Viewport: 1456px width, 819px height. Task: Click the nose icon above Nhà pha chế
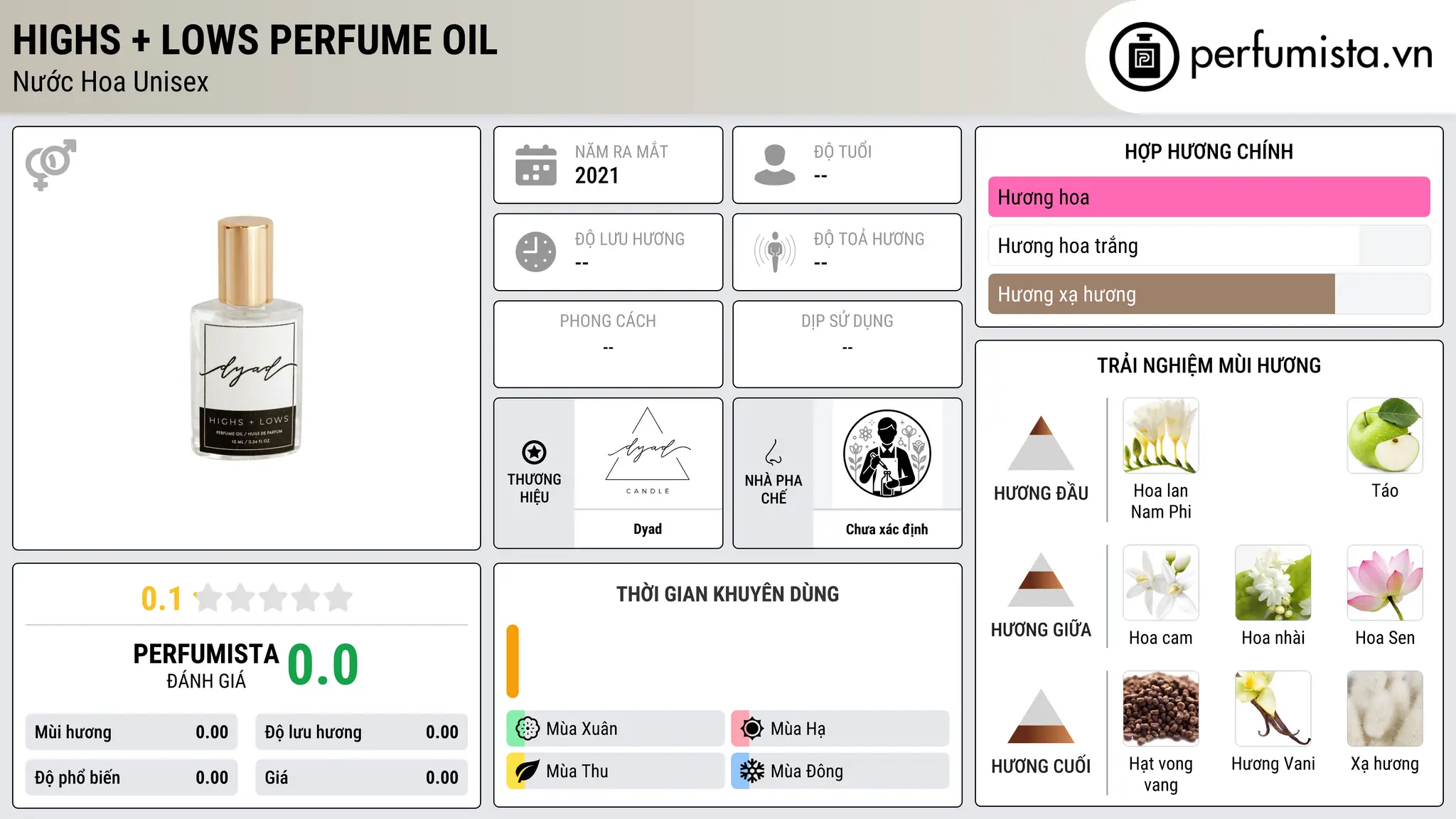click(773, 452)
